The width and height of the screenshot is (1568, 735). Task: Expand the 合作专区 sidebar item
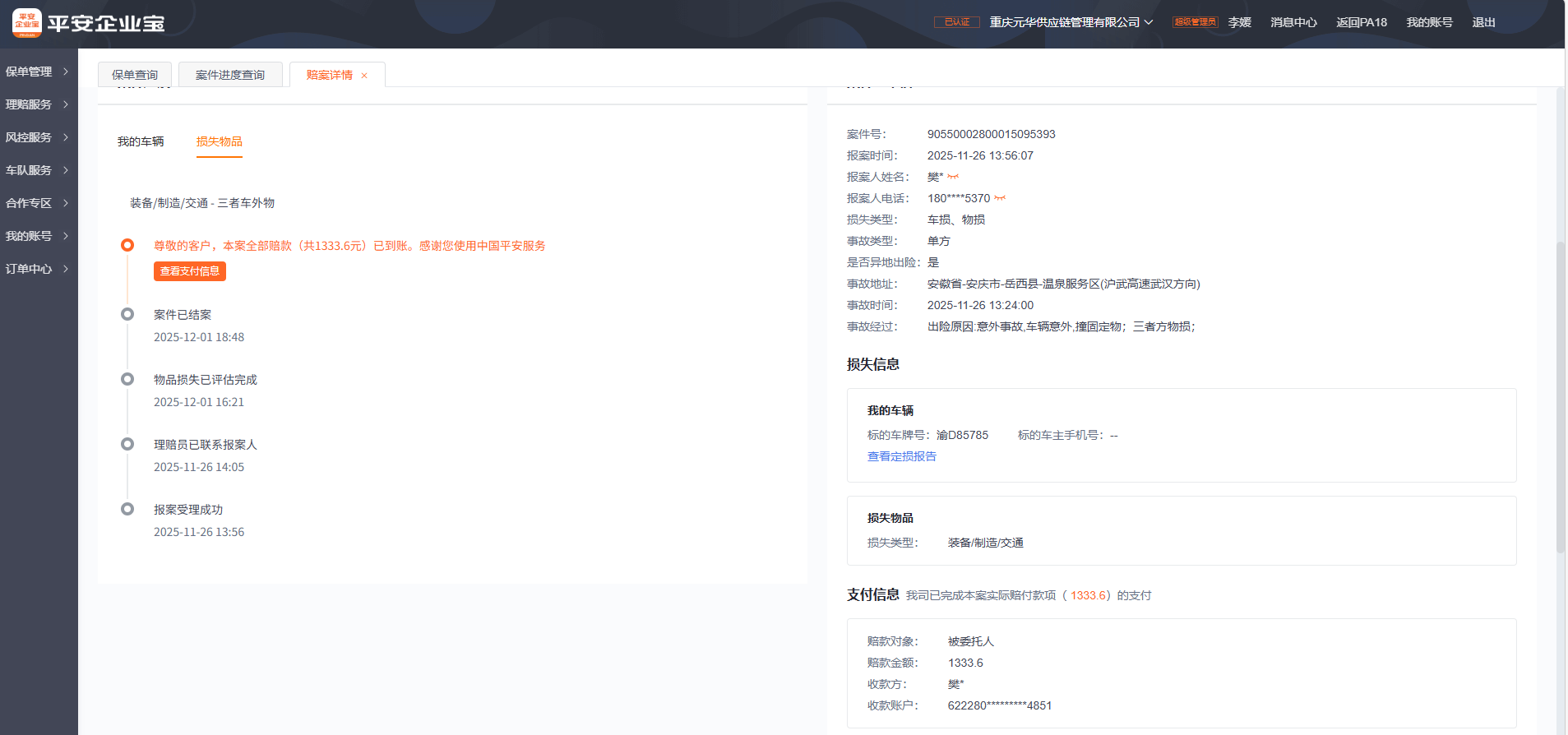click(38, 203)
